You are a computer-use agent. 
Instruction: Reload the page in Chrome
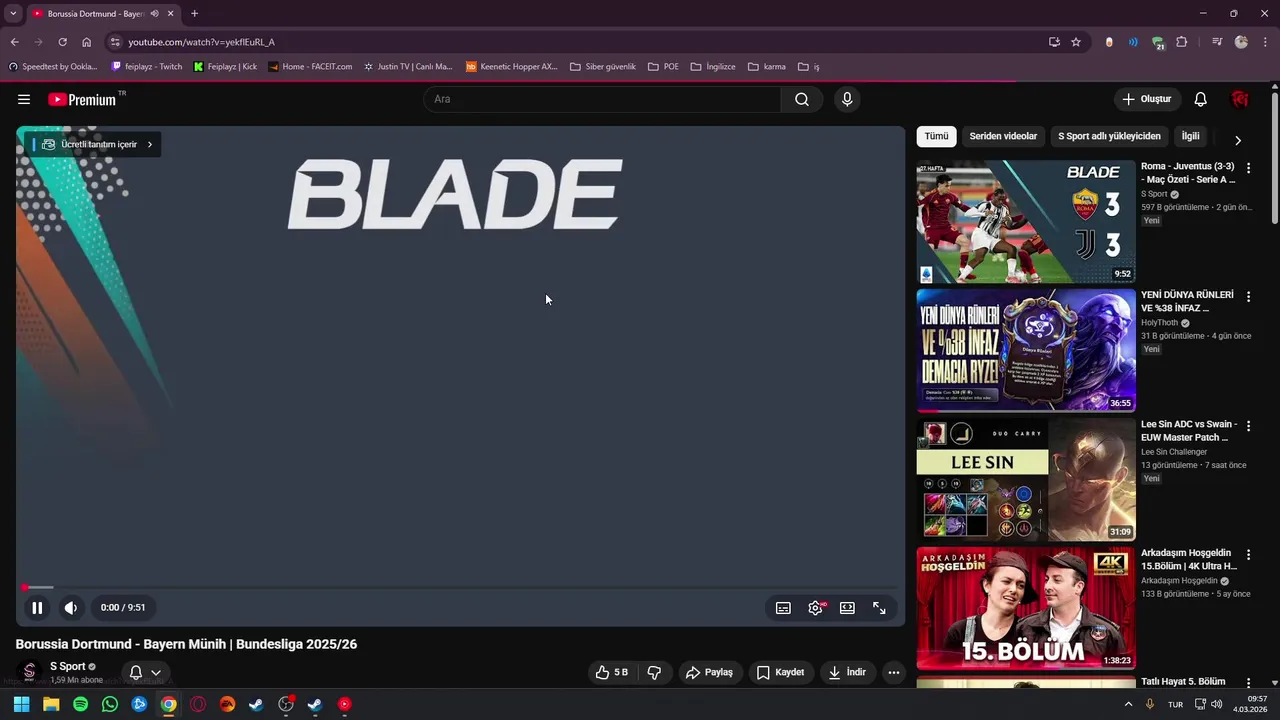click(62, 42)
